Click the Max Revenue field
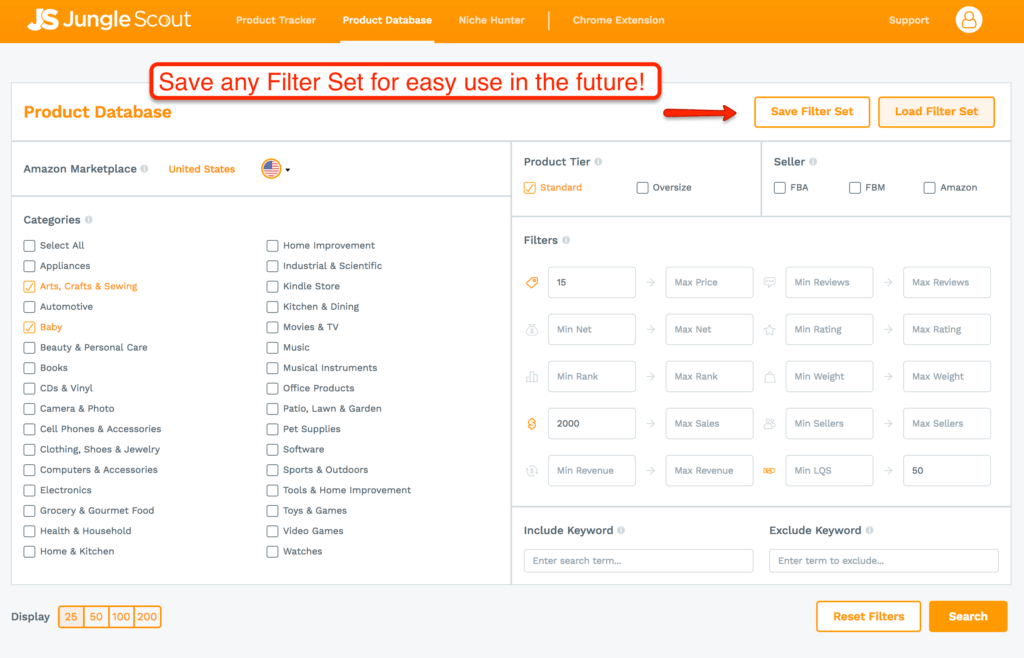1024x658 pixels. 709,471
